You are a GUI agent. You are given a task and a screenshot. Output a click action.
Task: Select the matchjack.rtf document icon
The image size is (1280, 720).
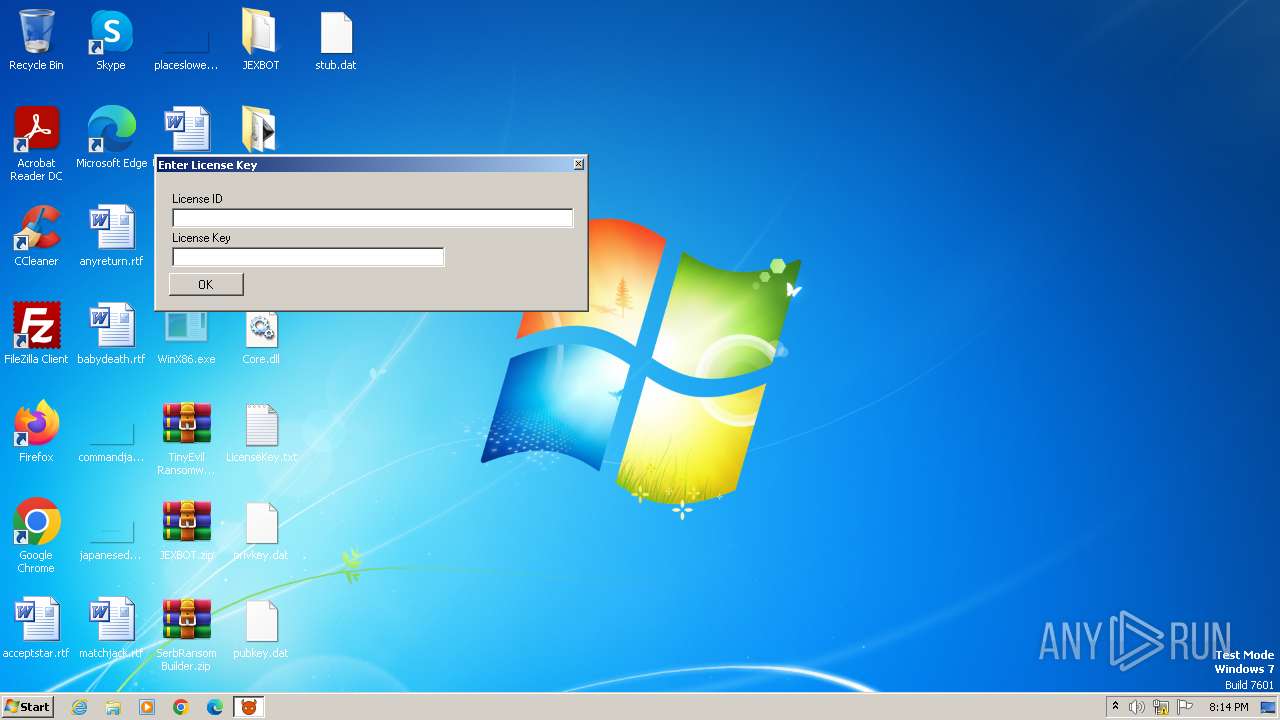coord(111,628)
